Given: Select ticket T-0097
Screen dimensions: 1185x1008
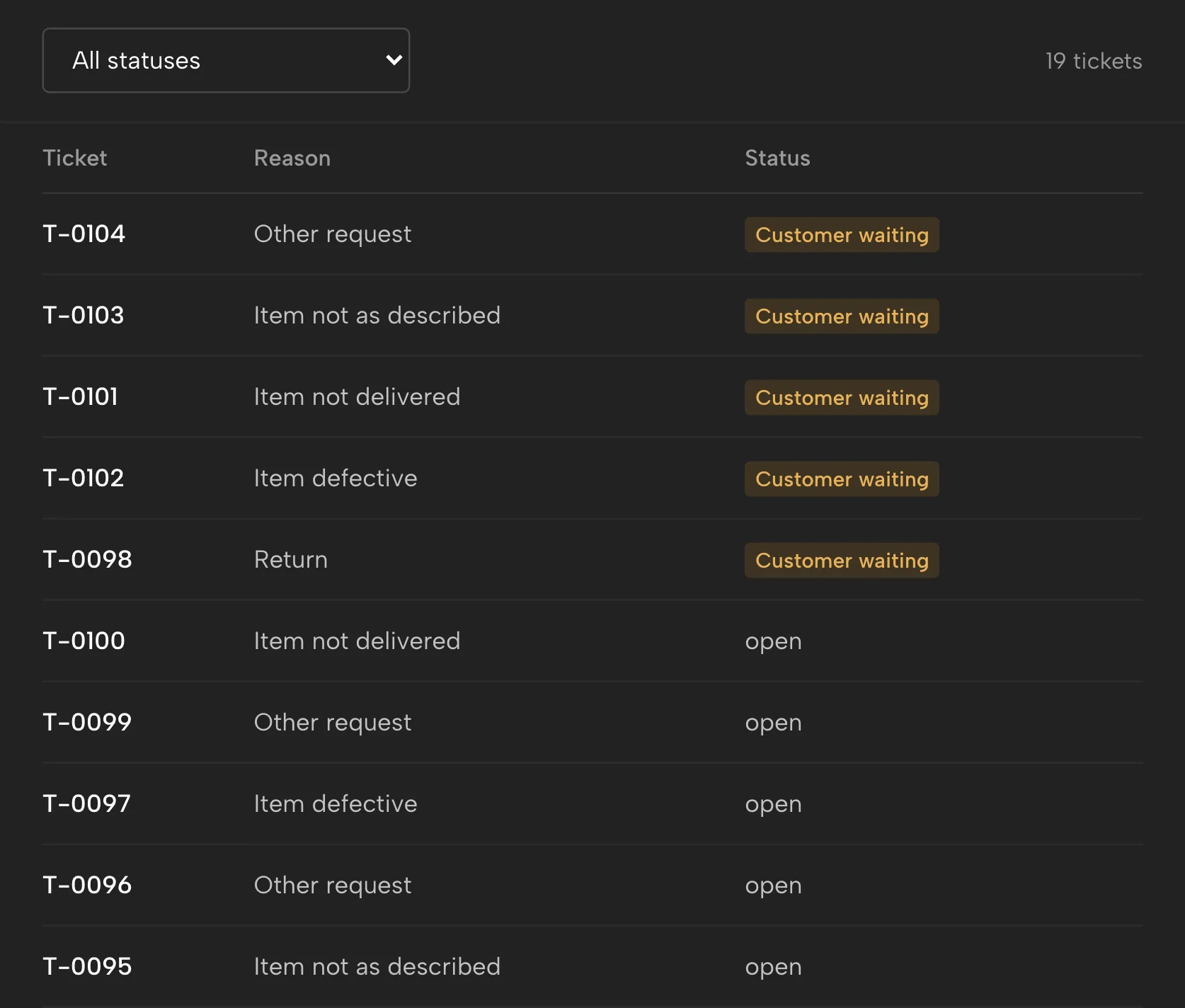Looking at the screenshot, I should [86, 803].
